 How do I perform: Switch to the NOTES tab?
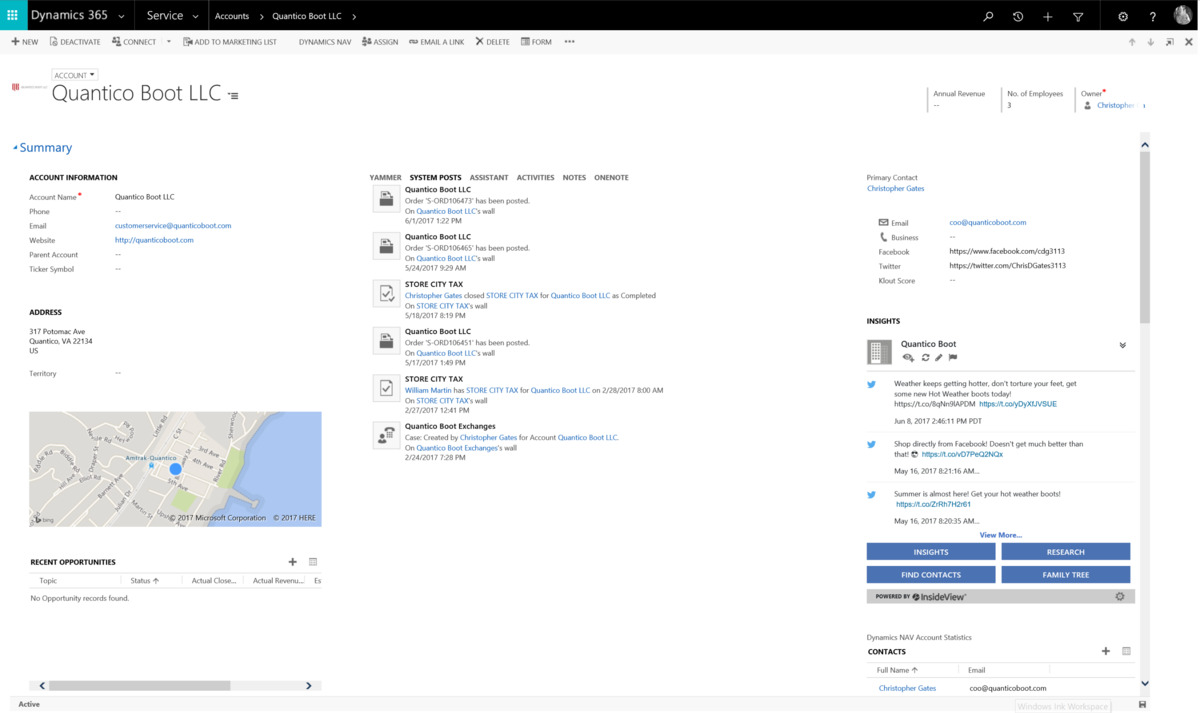tap(574, 177)
